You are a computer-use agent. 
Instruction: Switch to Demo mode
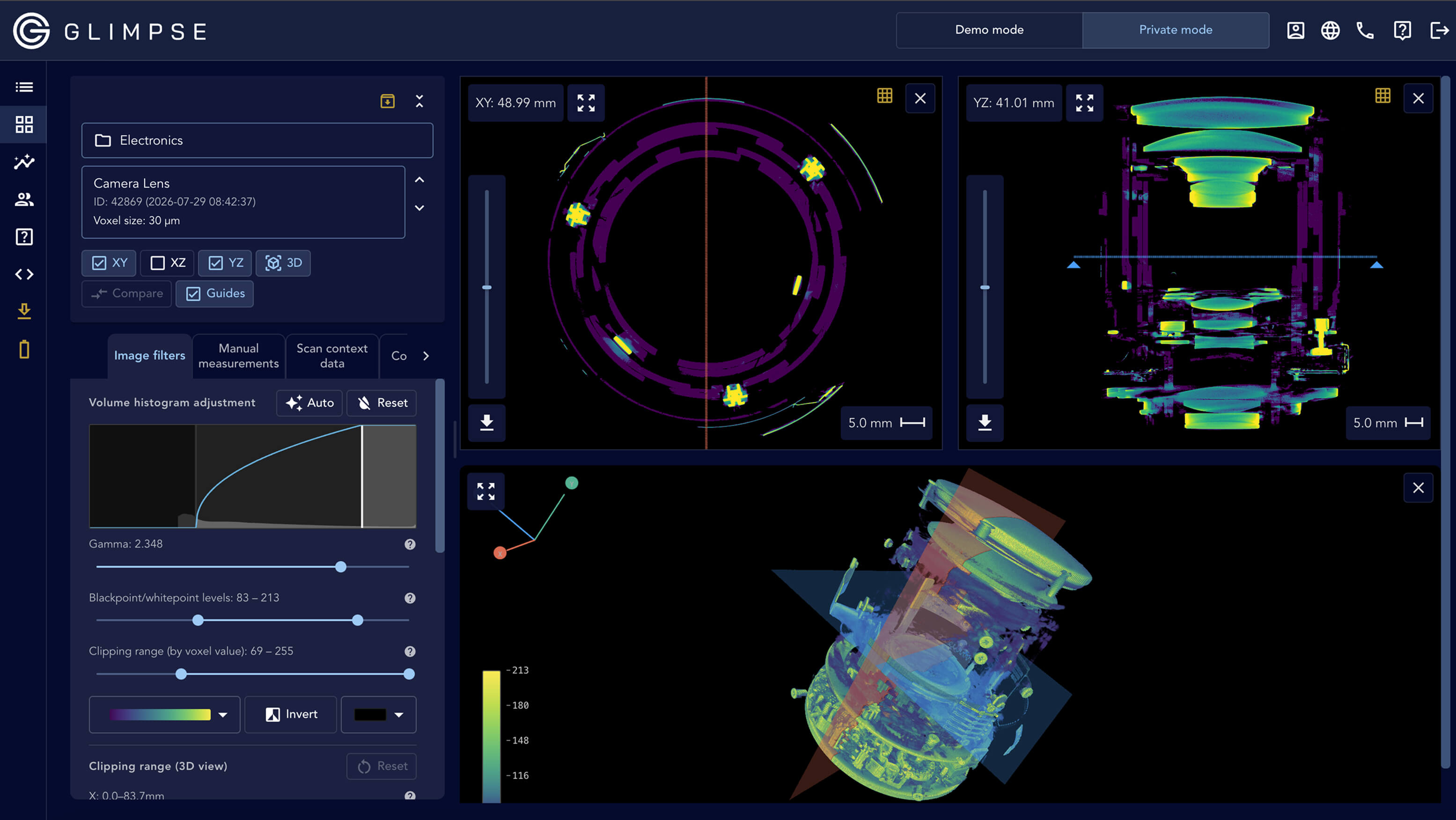click(x=989, y=30)
